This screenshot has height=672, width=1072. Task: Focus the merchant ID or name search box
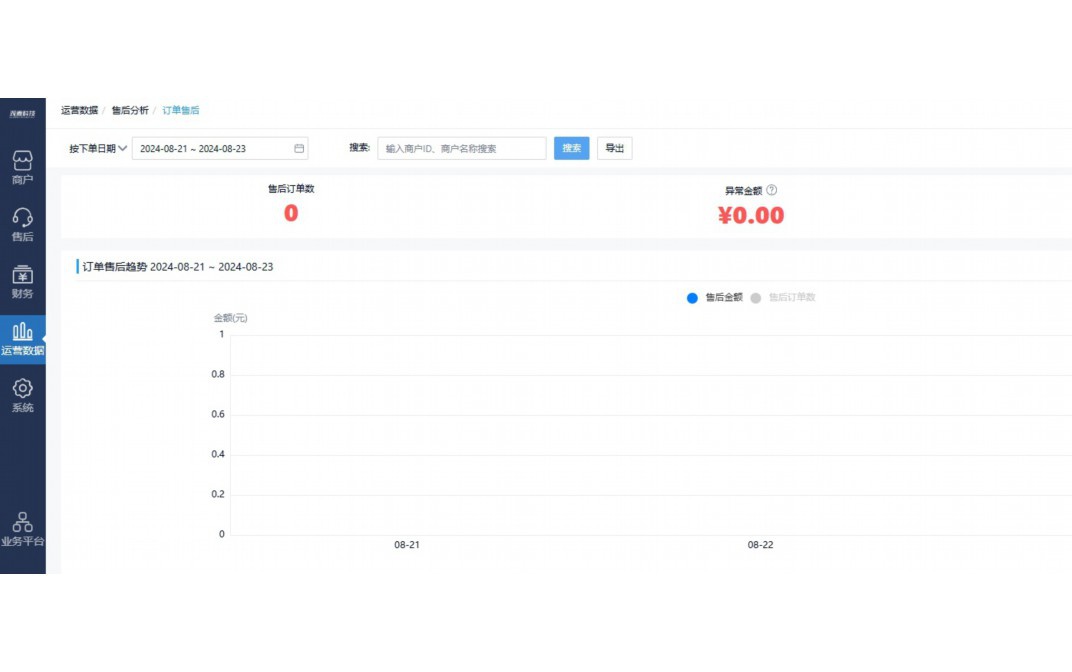461,148
